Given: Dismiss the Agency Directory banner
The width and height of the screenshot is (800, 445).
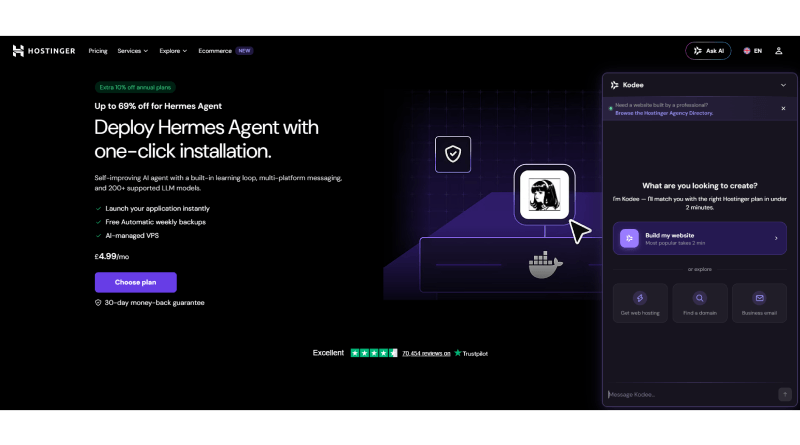Looking at the screenshot, I should pos(783,109).
